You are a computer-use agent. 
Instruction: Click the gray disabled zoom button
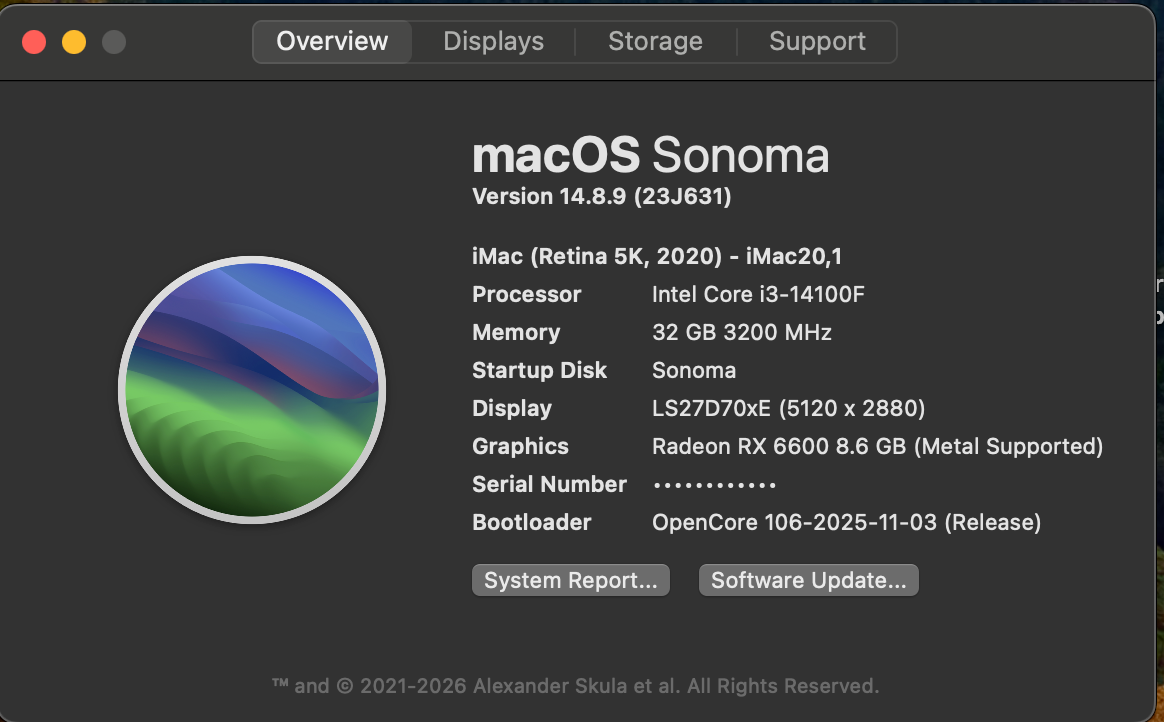[114, 42]
